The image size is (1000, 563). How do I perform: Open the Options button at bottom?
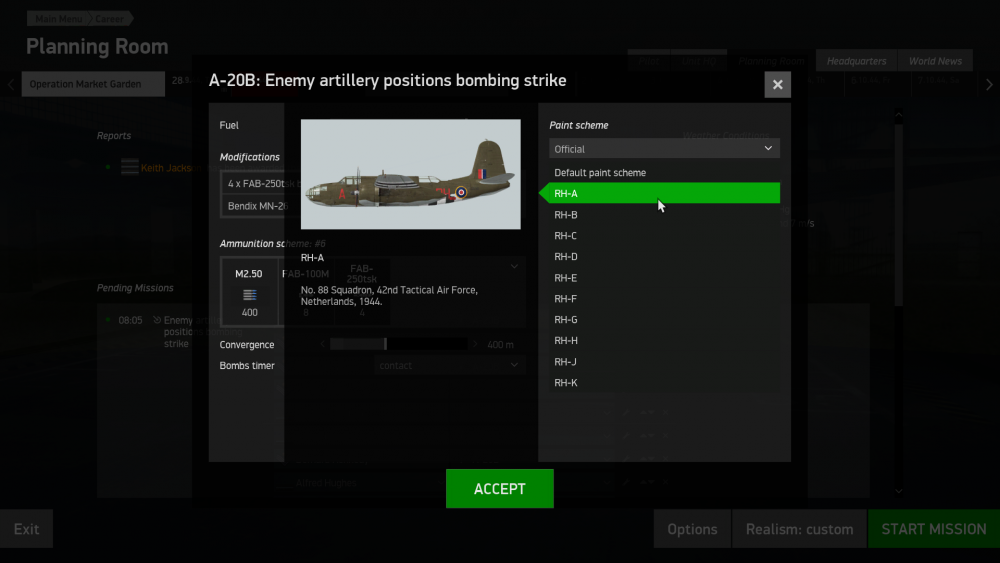[692, 529]
